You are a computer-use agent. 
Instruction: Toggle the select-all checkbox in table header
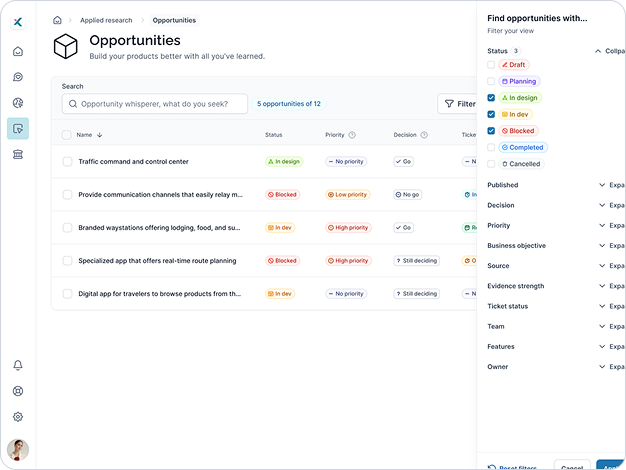[67, 135]
